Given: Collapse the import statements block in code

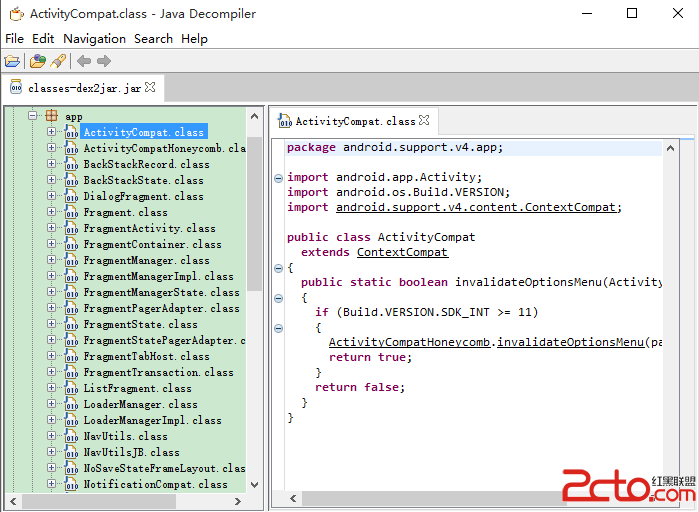Looking at the screenshot, I should (278, 178).
